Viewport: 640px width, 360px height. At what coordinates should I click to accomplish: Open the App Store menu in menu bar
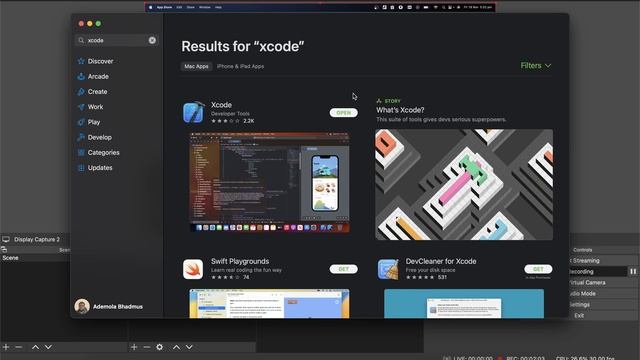164,7
